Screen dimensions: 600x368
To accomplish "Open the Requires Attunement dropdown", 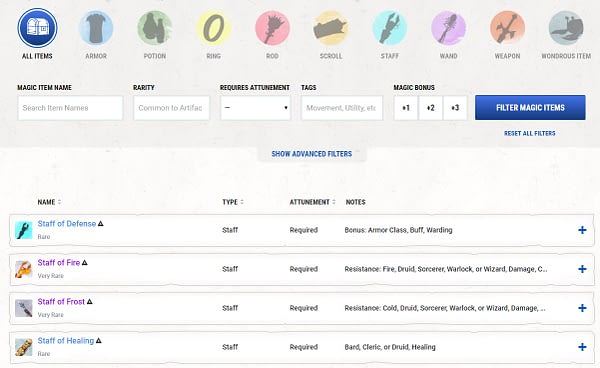I will pos(255,108).
